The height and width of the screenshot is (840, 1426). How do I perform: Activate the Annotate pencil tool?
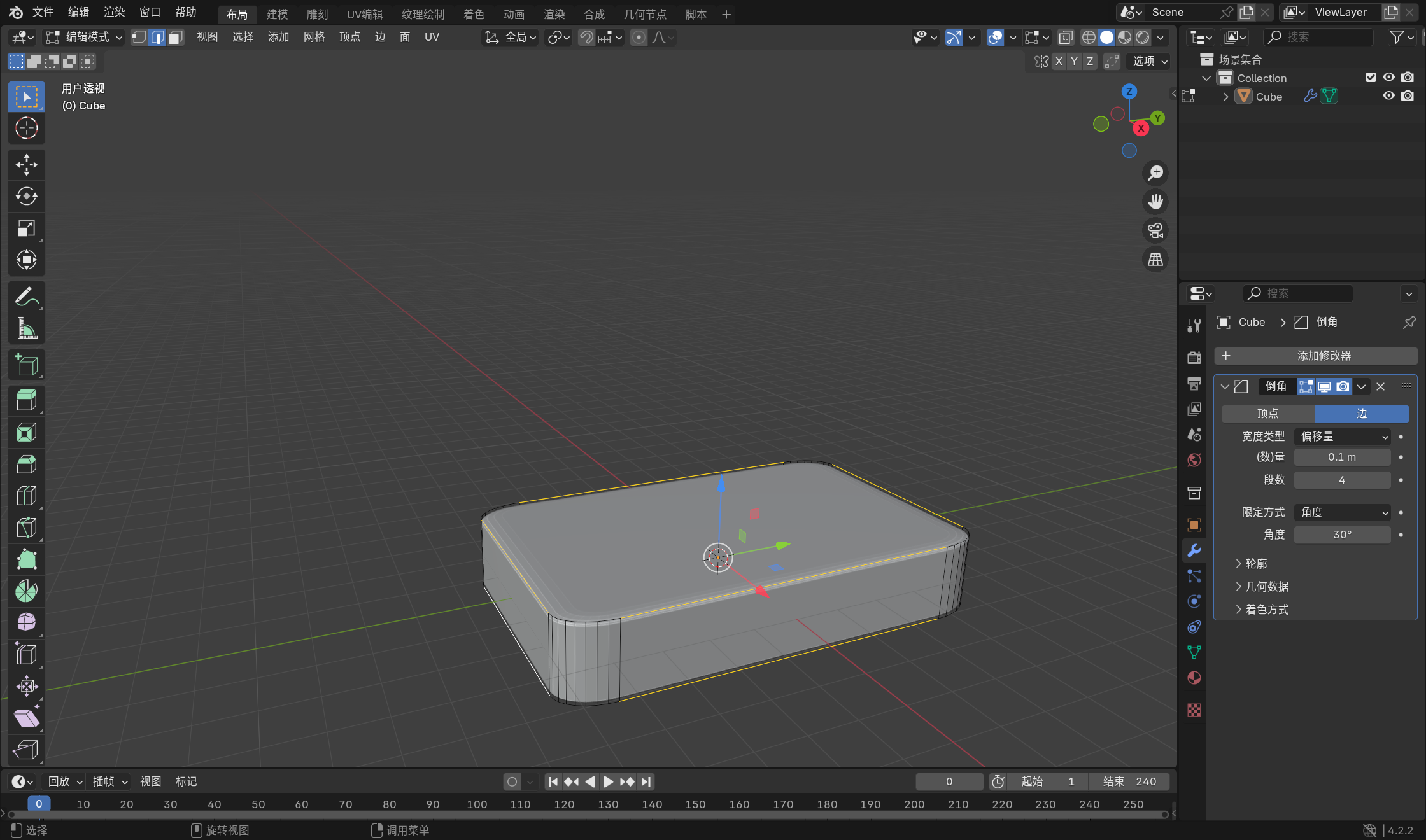[26, 297]
